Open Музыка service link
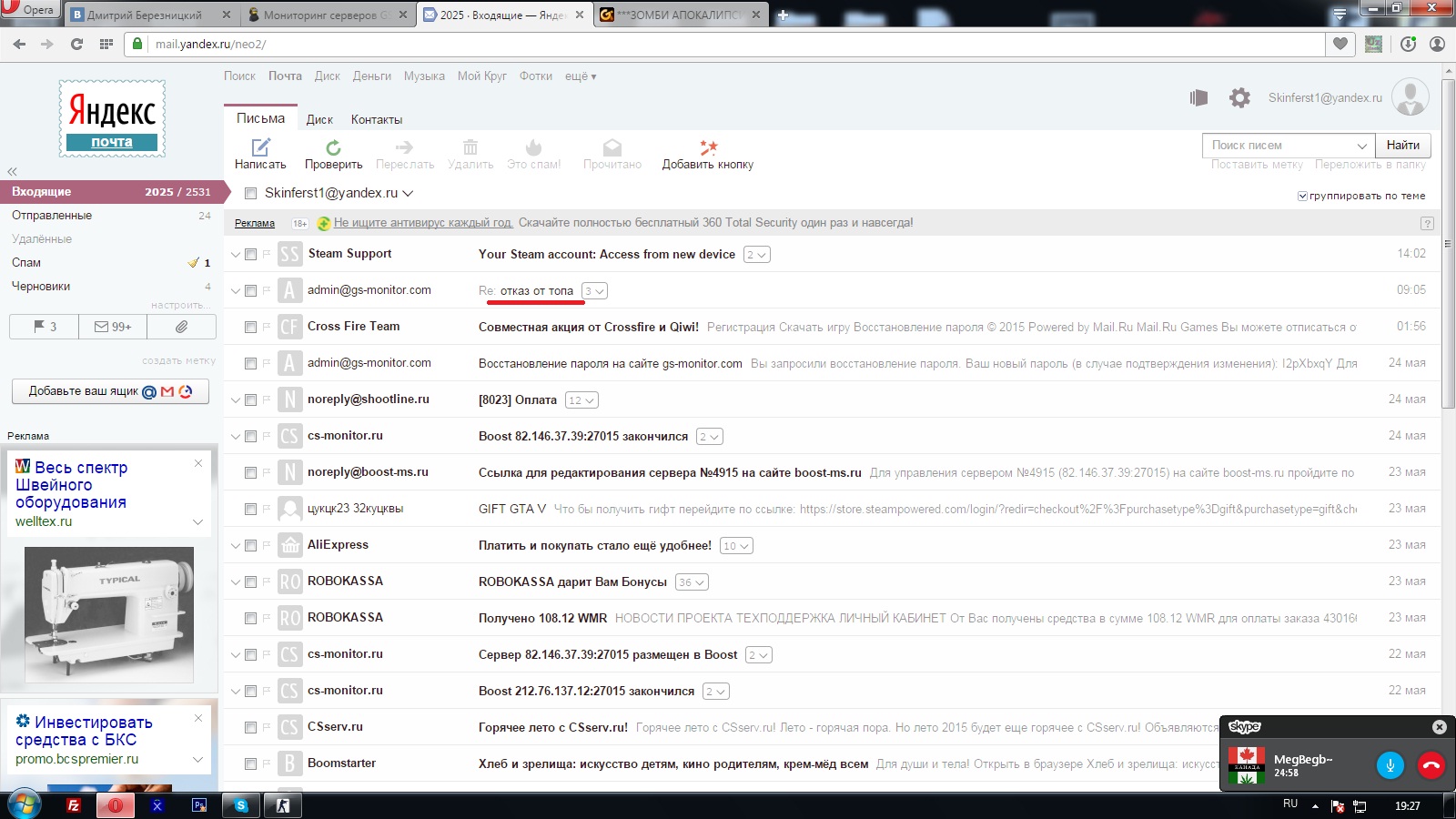 pos(424,76)
